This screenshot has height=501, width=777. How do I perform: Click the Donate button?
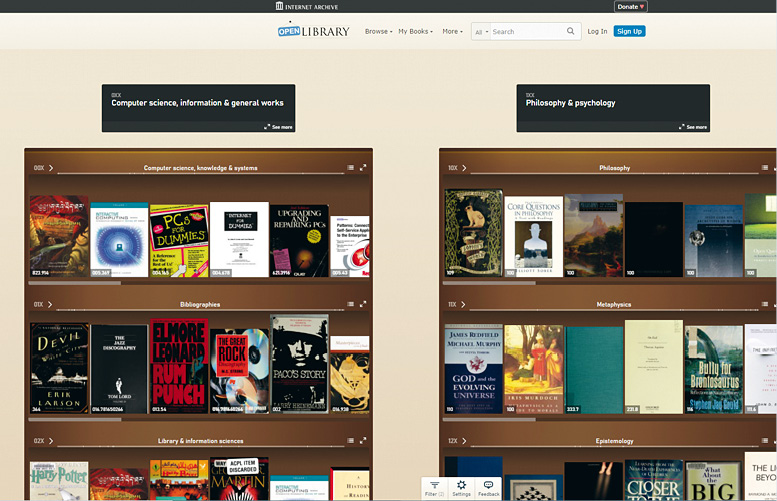631,6
